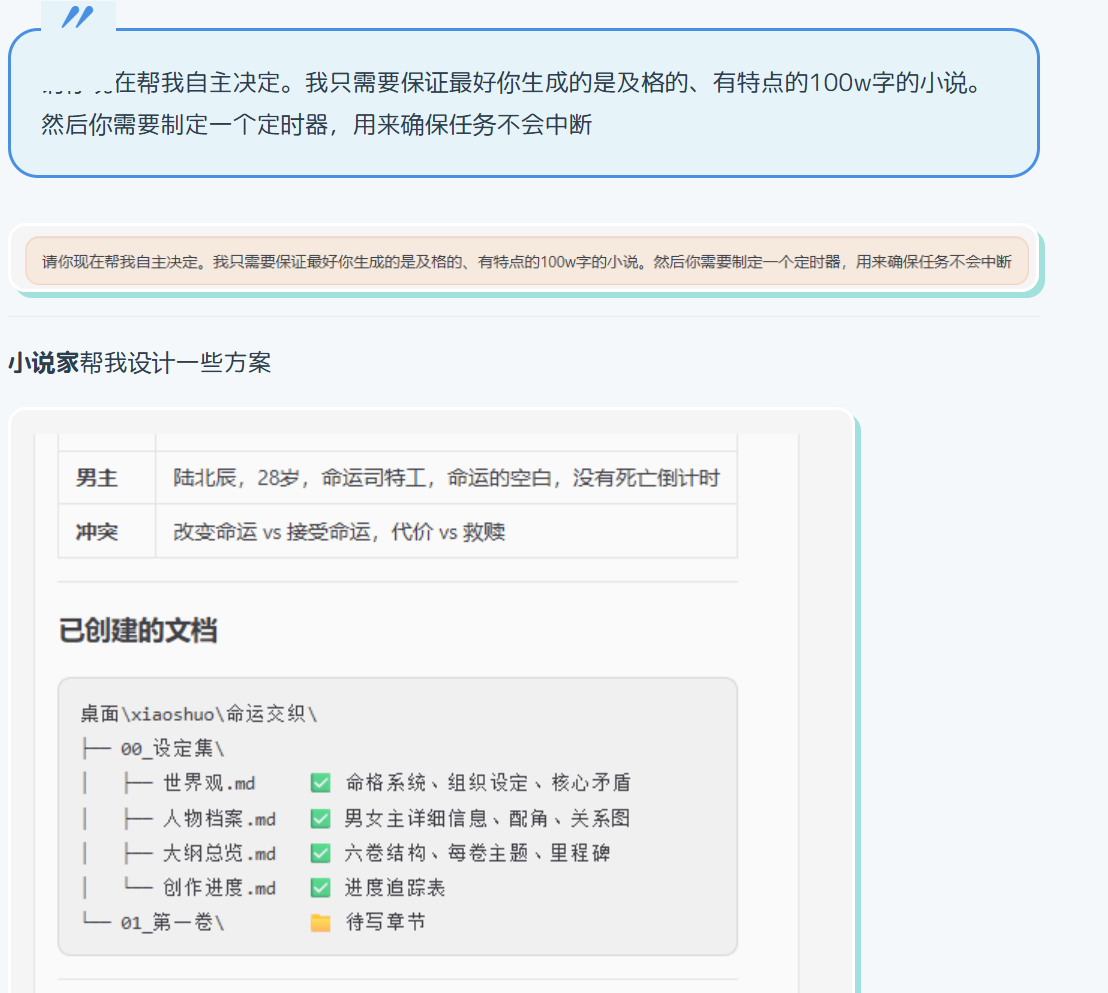Image resolution: width=1108 pixels, height=993 pixels.
Task: Click the 冲突 table row header
Action: pos(97,532)
